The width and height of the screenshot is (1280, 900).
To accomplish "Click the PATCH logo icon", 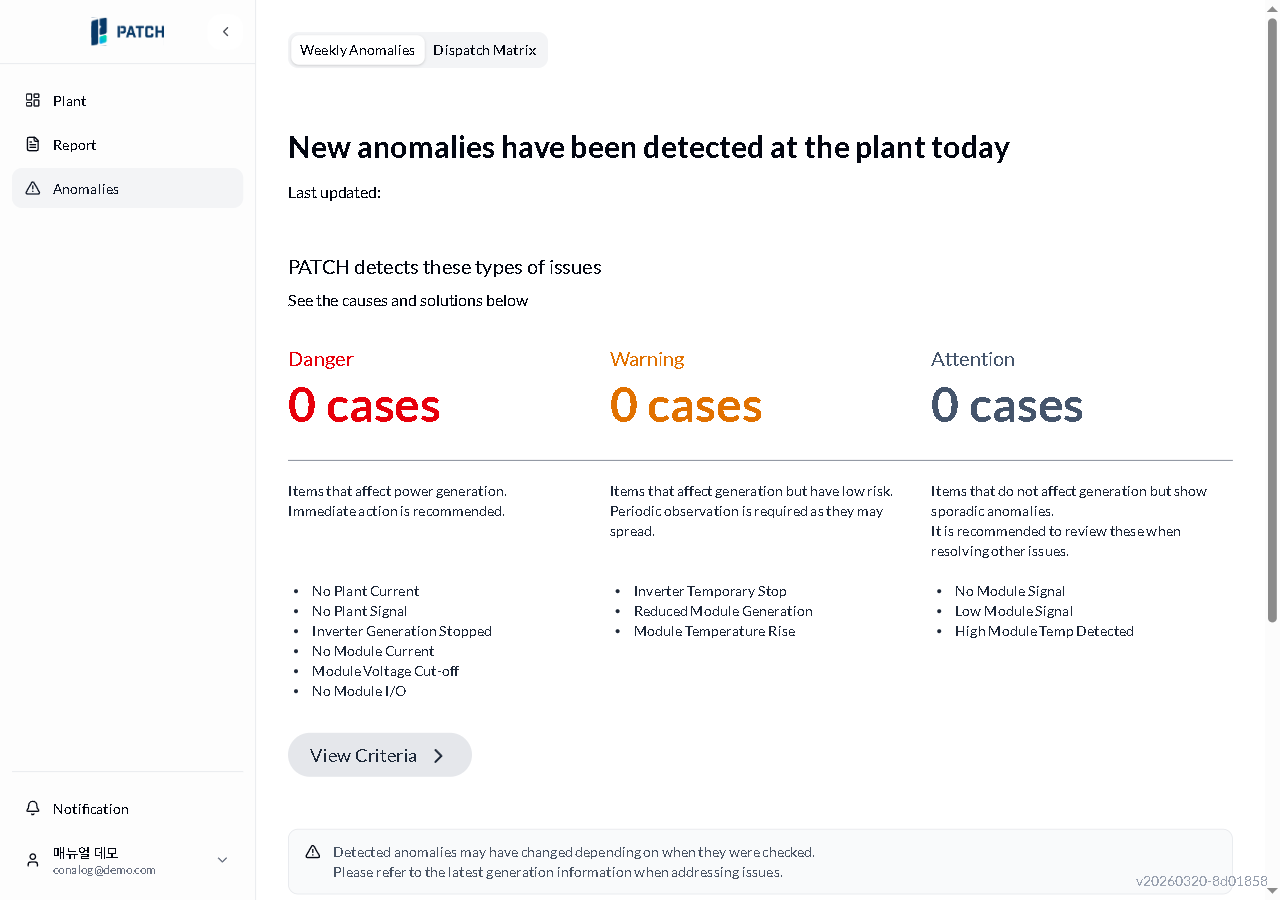I will (x=99, y=32).
